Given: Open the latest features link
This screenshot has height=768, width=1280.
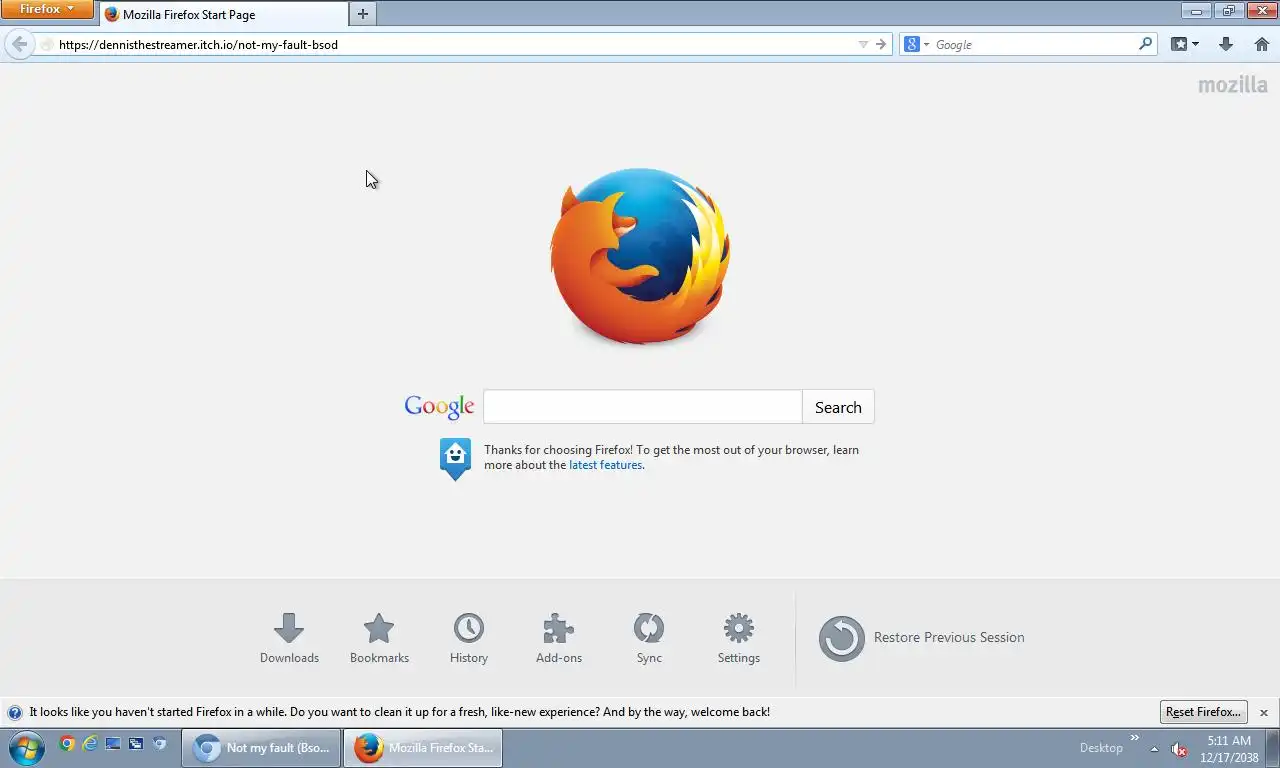Looking at the screenshot, I should point(605,465).
